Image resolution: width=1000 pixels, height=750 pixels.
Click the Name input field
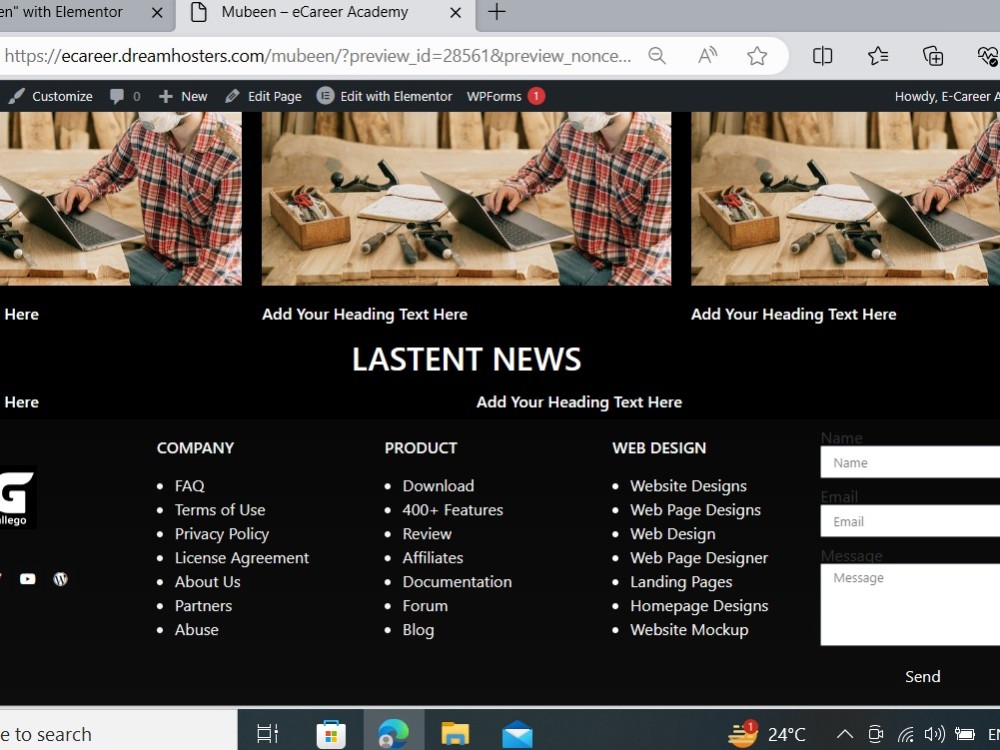click(x=910, y=462)
